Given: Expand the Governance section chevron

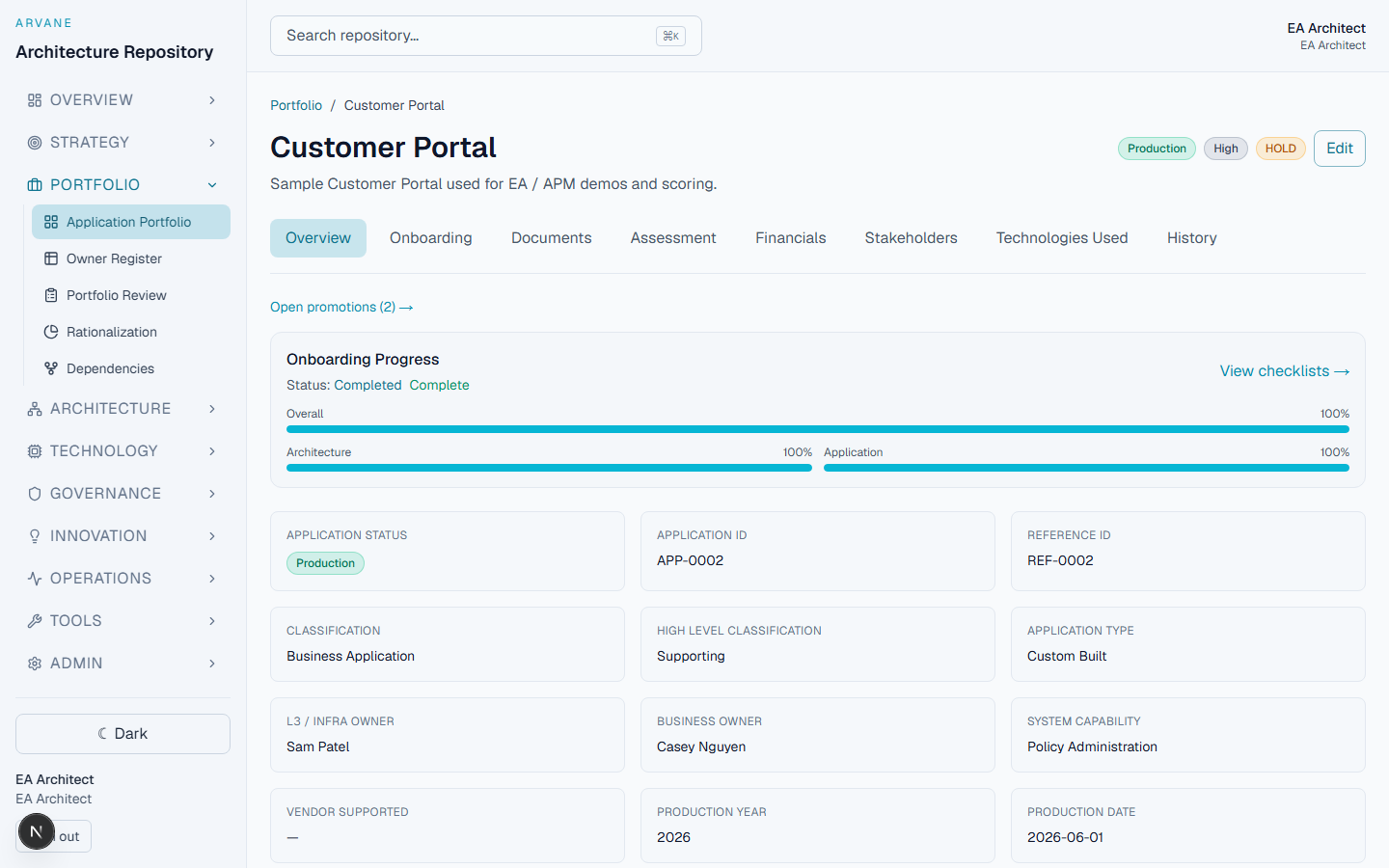Looking at the screenshot, I should (212, 494).
